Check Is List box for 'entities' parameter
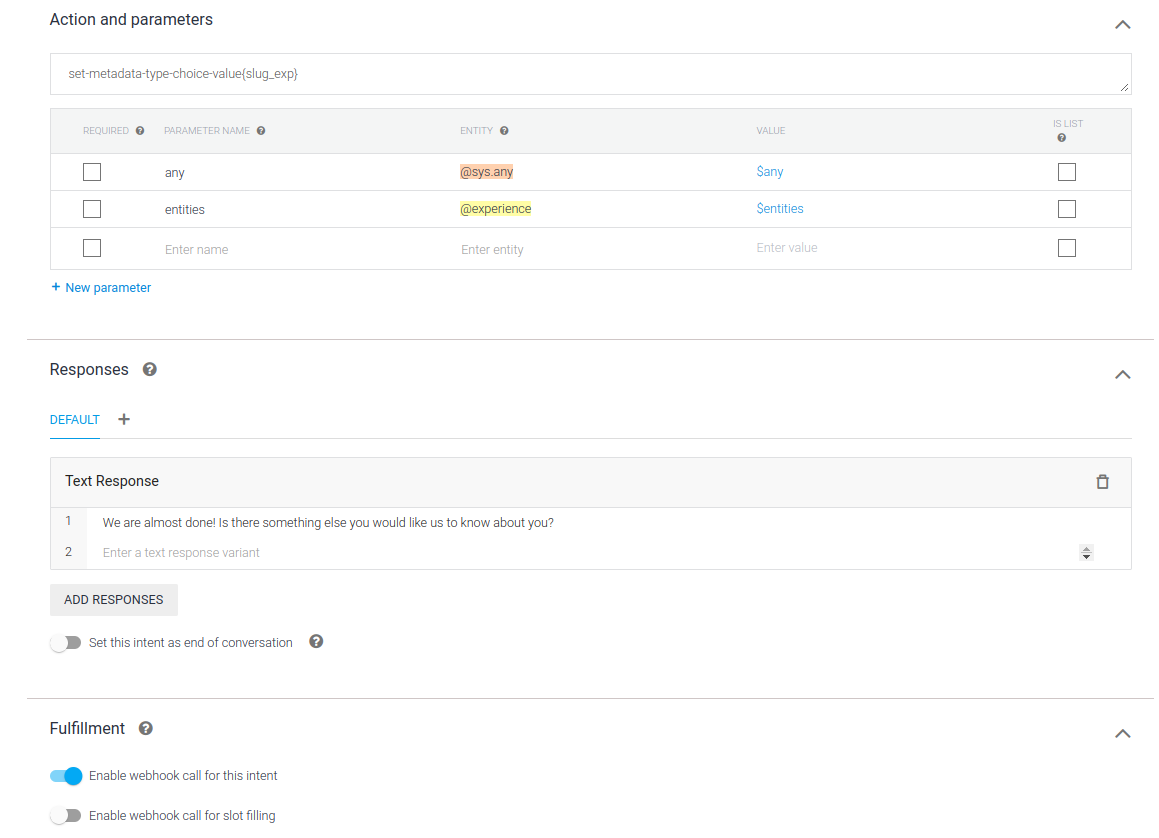The image size is (1159, 838). pos(1067,209)
